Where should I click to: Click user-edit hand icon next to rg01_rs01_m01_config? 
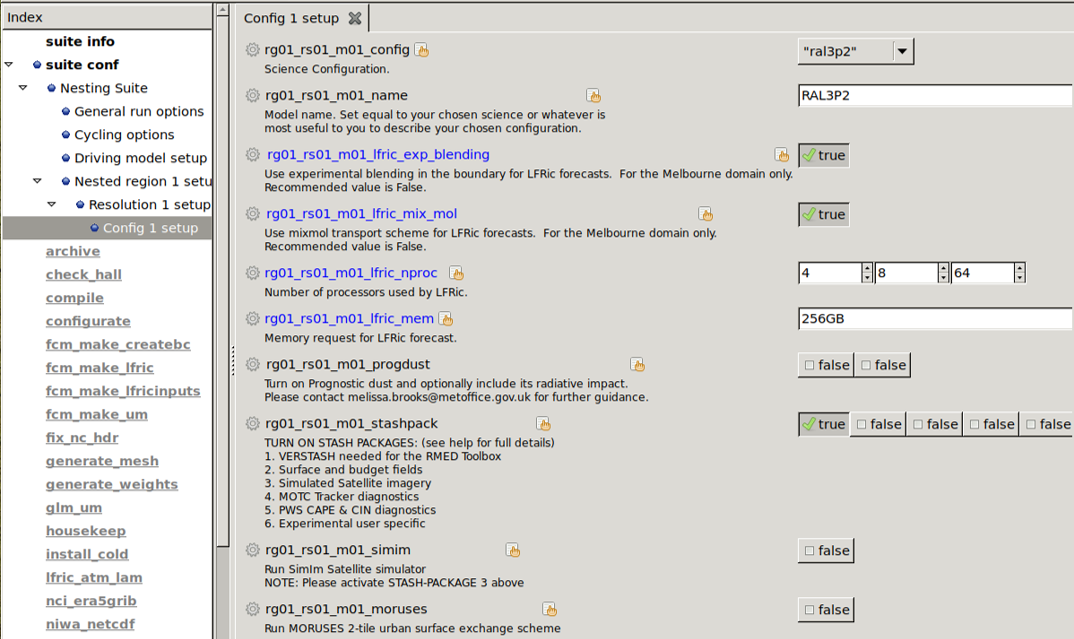[422, 50]
